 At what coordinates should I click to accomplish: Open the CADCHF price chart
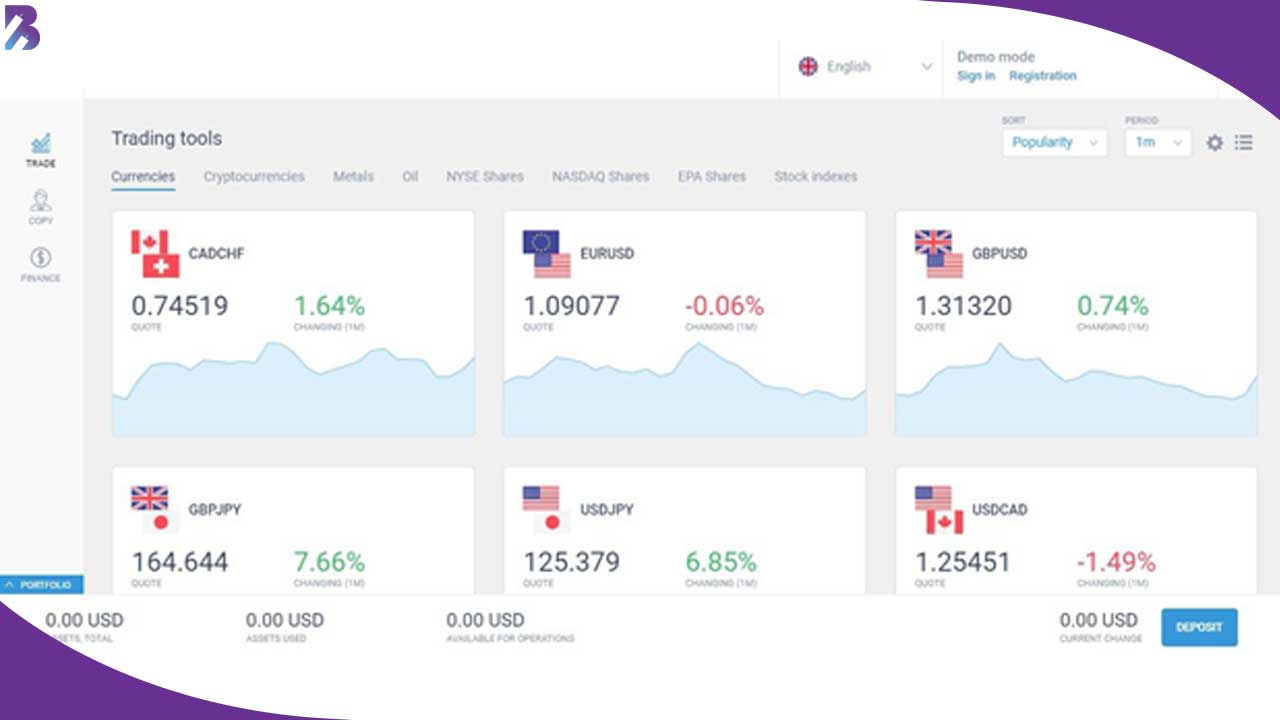pyautogui.click(x=293, y=389)
